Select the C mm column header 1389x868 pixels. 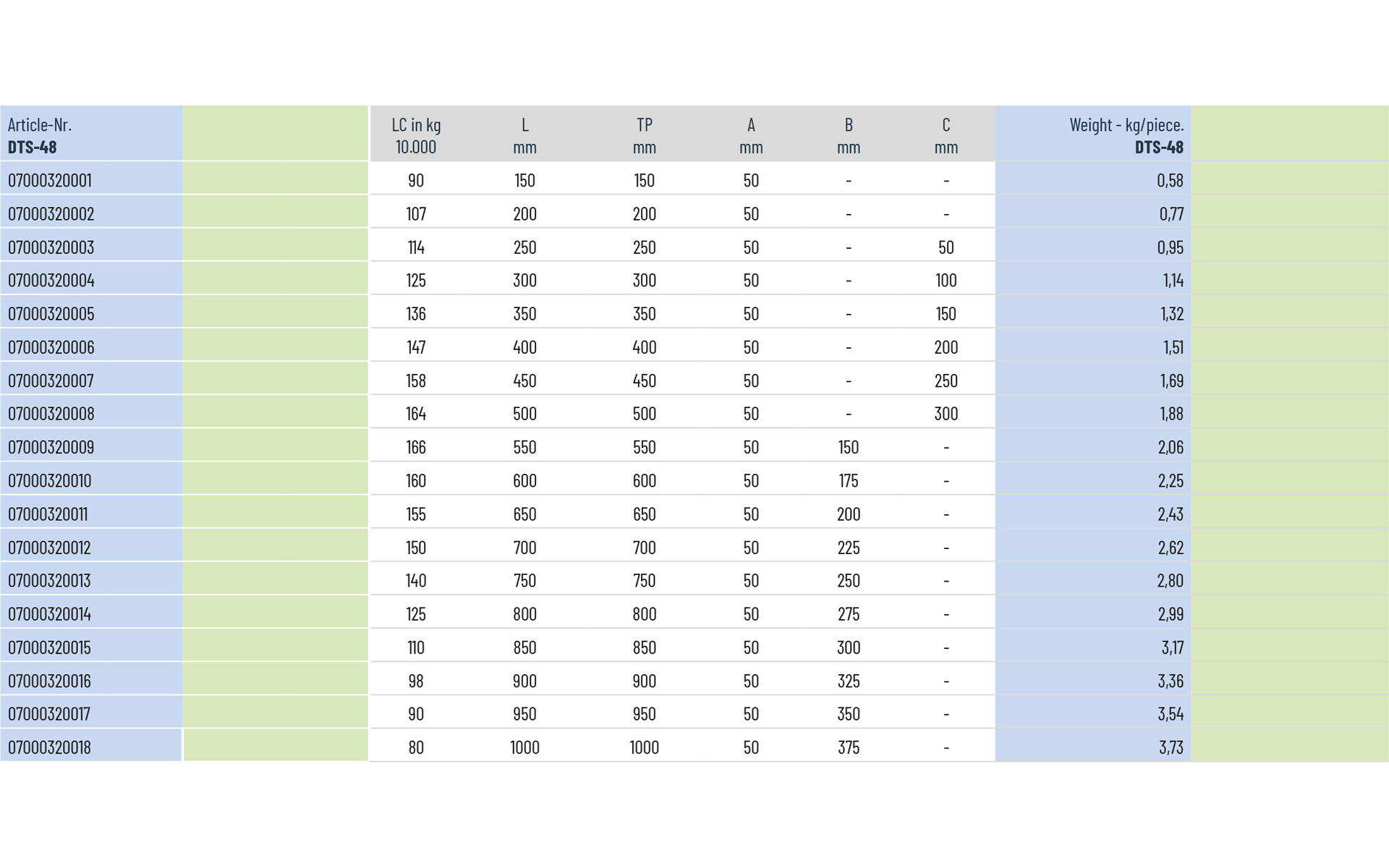[x=946, y=135]
